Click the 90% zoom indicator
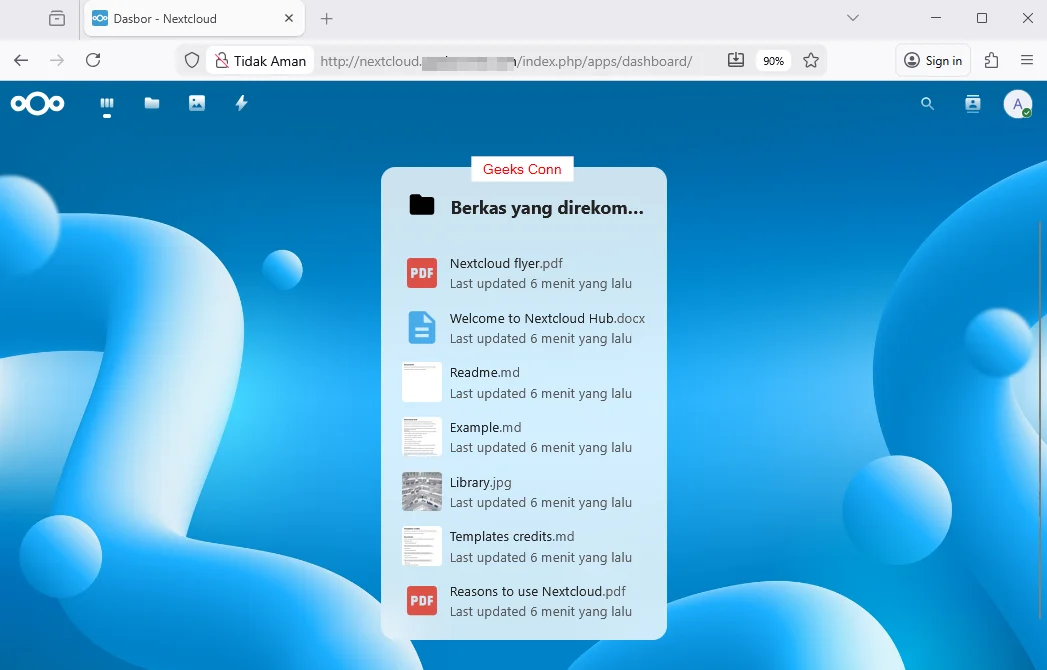The image size is (1047, 670). coord(773,60)
